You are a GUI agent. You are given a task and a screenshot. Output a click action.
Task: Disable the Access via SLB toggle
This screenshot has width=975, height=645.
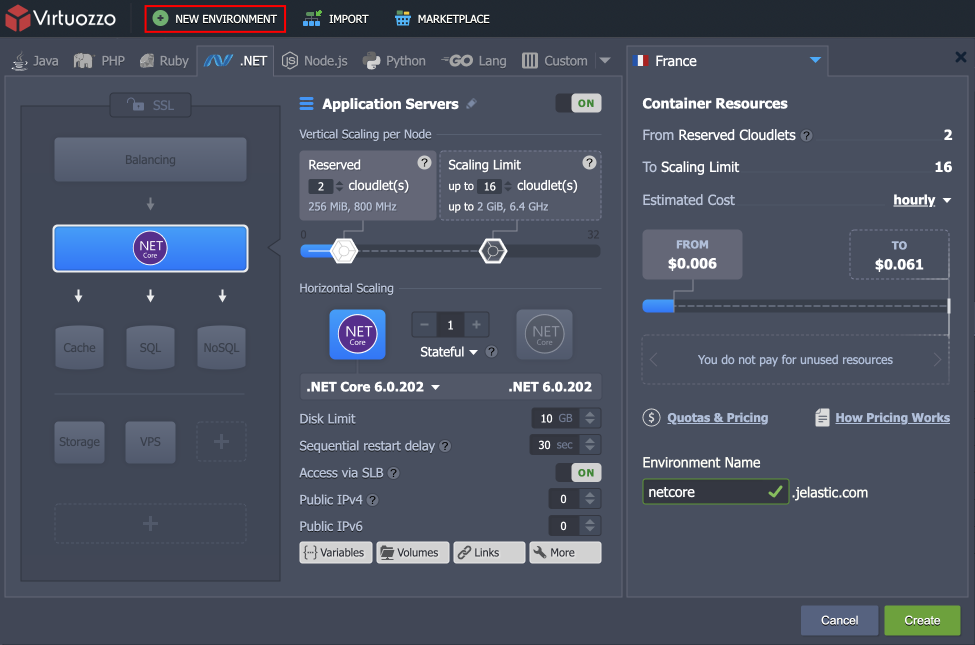pos(578,472)
